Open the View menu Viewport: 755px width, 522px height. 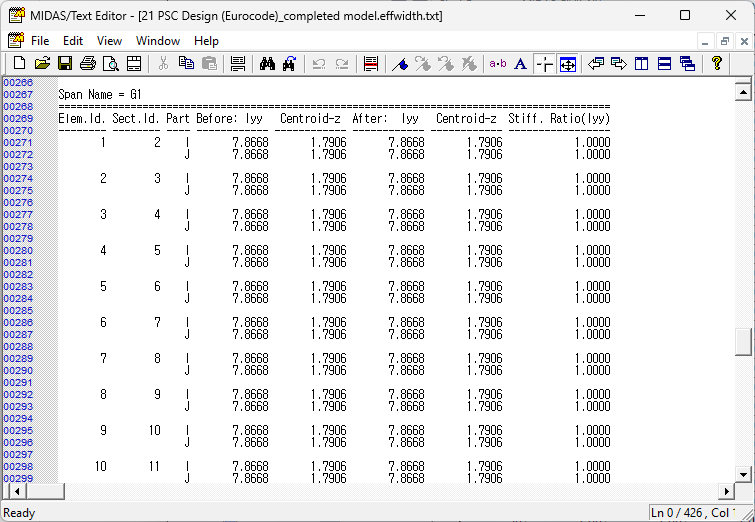[x=109, y=41]
